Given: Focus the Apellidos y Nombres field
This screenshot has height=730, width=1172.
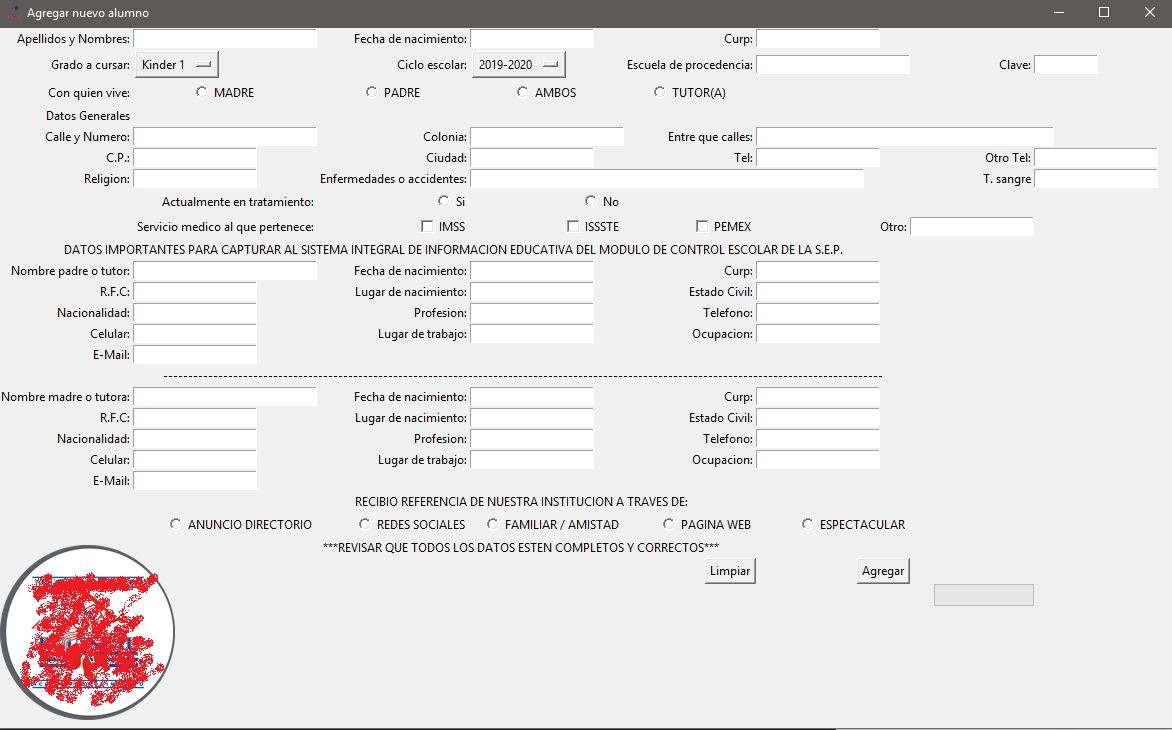Looking at the screenshot, I should pos(225,39).
